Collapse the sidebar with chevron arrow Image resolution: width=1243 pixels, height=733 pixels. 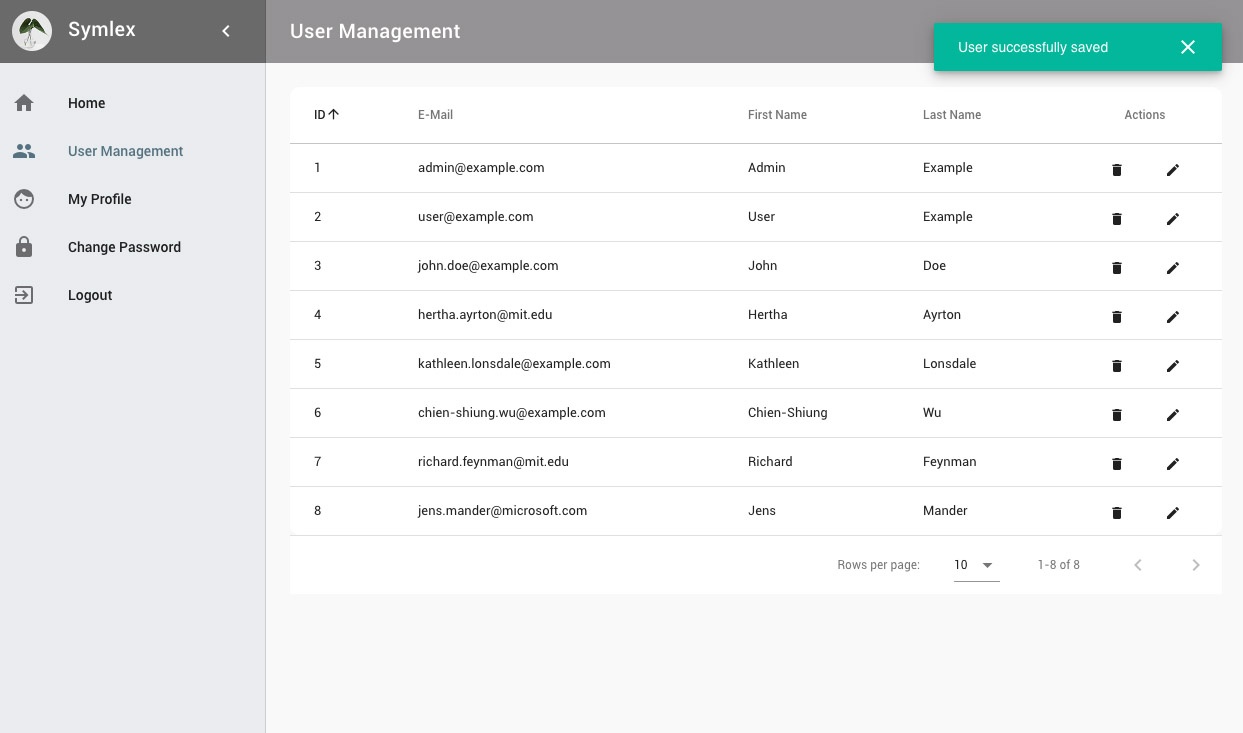[x=226, y=31]
